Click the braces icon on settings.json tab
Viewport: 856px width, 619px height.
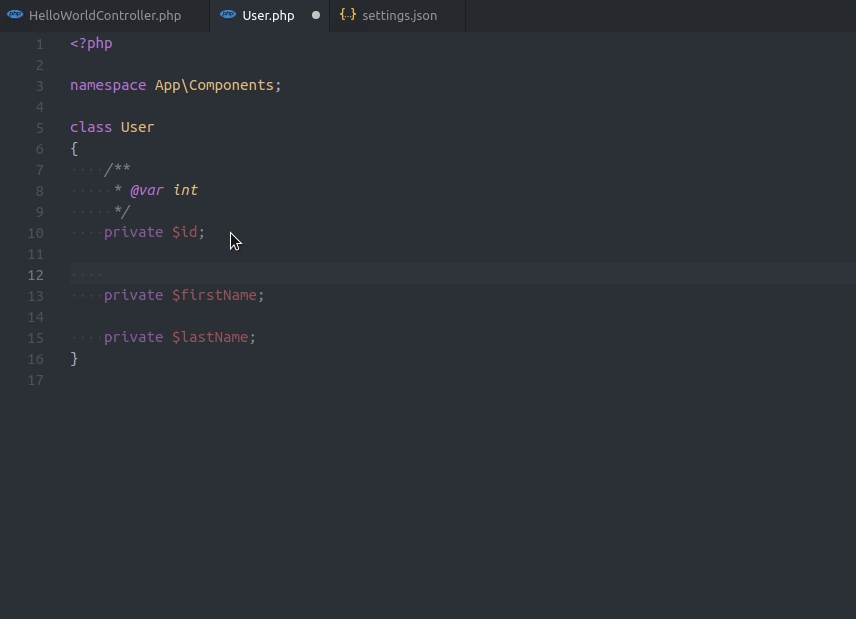pyautogui.click(x=348, y=15)
